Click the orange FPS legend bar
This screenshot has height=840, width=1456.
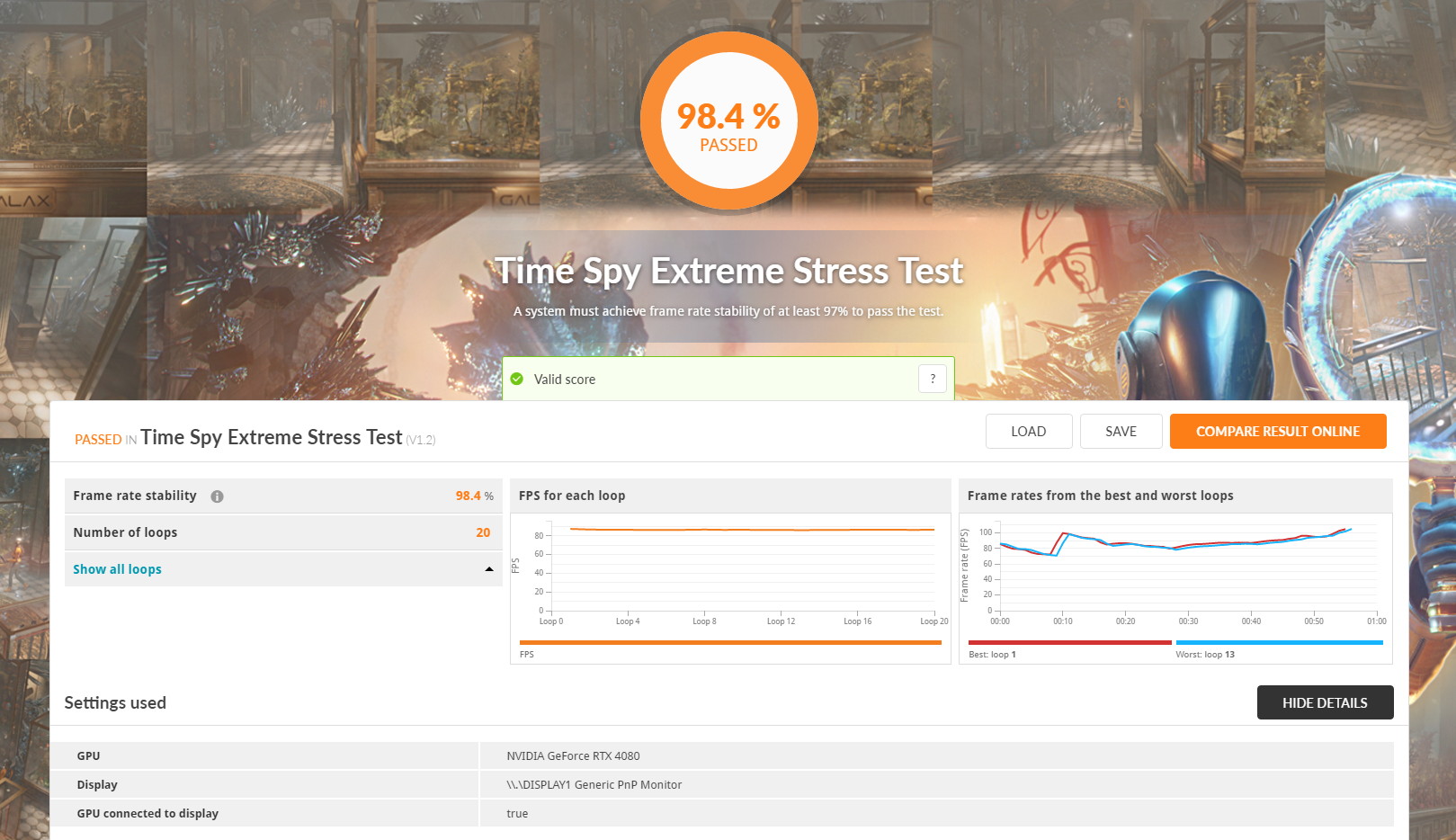[x=730, y=642]
